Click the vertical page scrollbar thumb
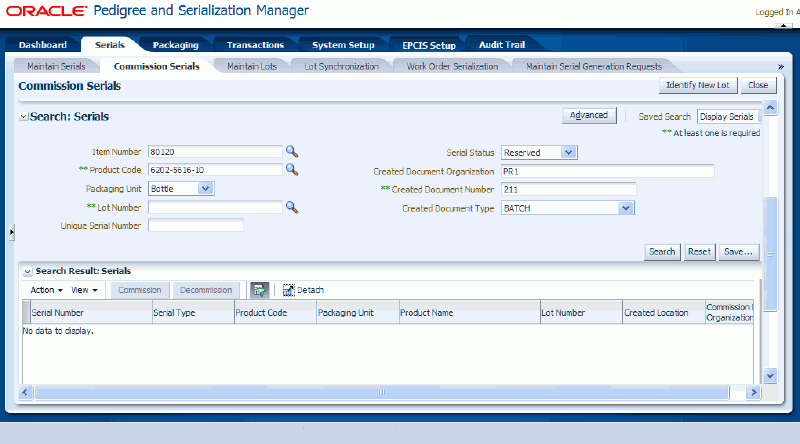This screenshot has width=800, height=444. (x=770, y=254)
